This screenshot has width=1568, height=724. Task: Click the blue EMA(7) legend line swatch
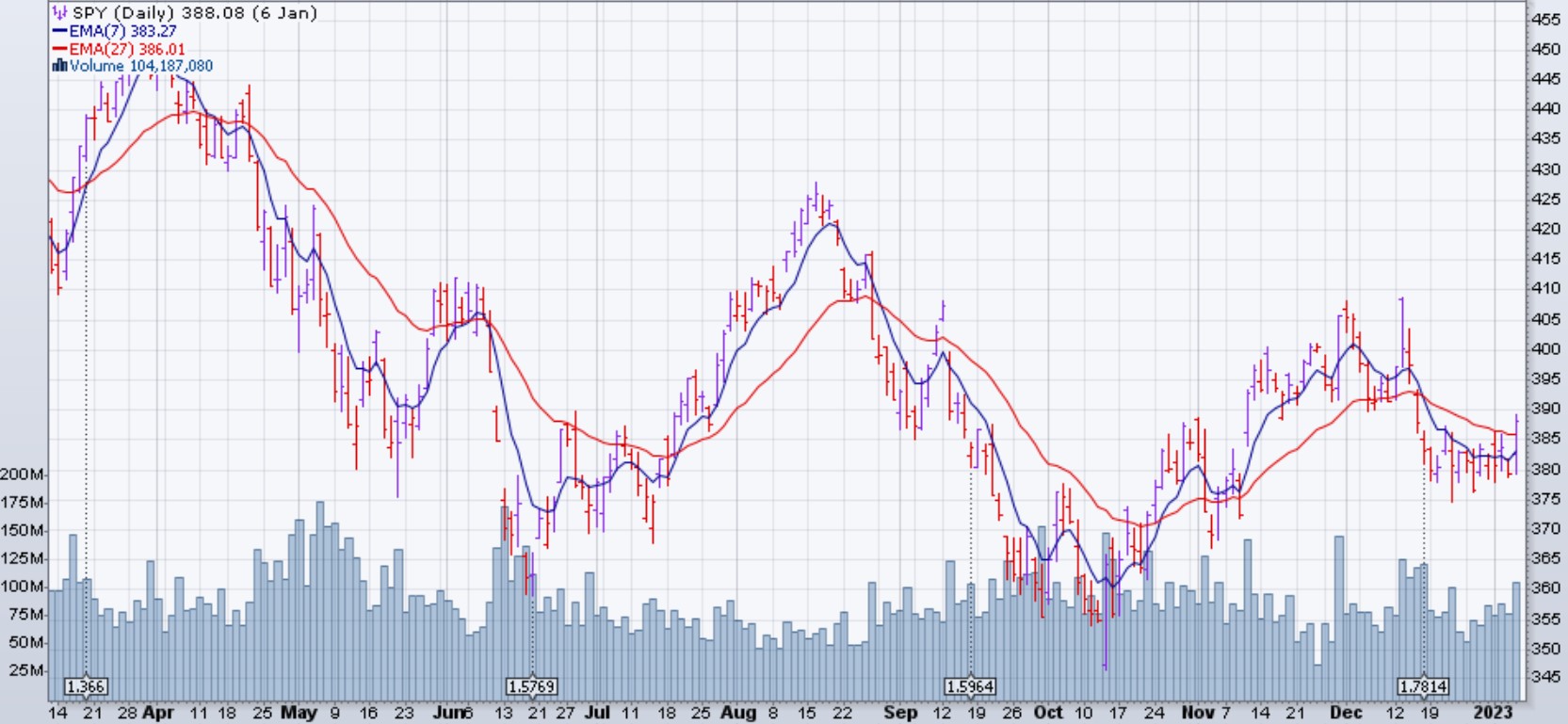click(60, 31)
